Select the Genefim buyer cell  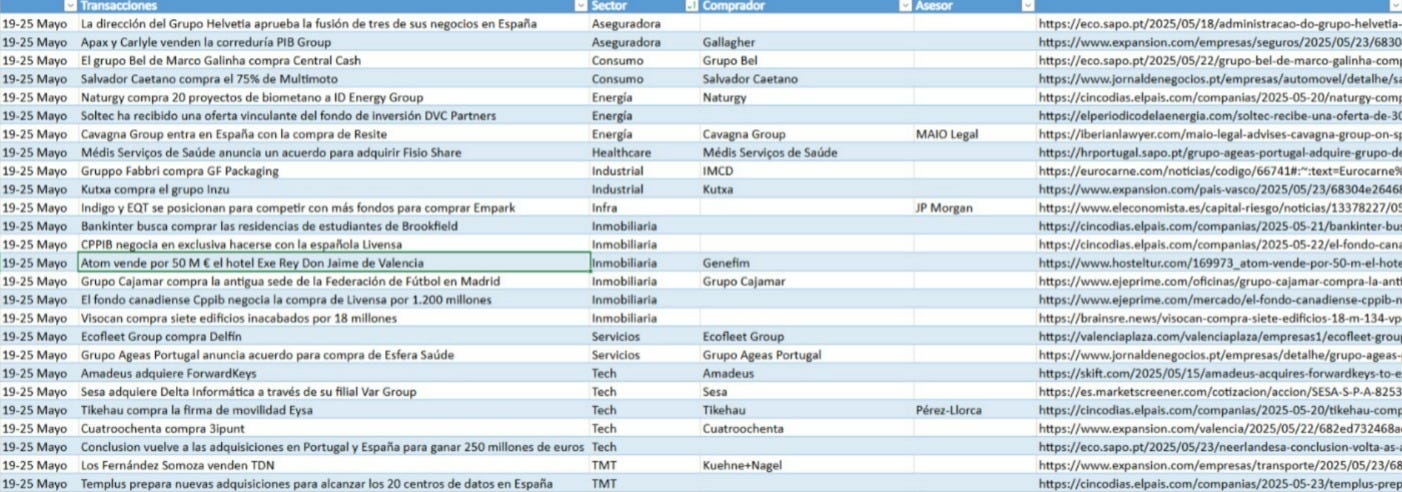coord(807,262)
